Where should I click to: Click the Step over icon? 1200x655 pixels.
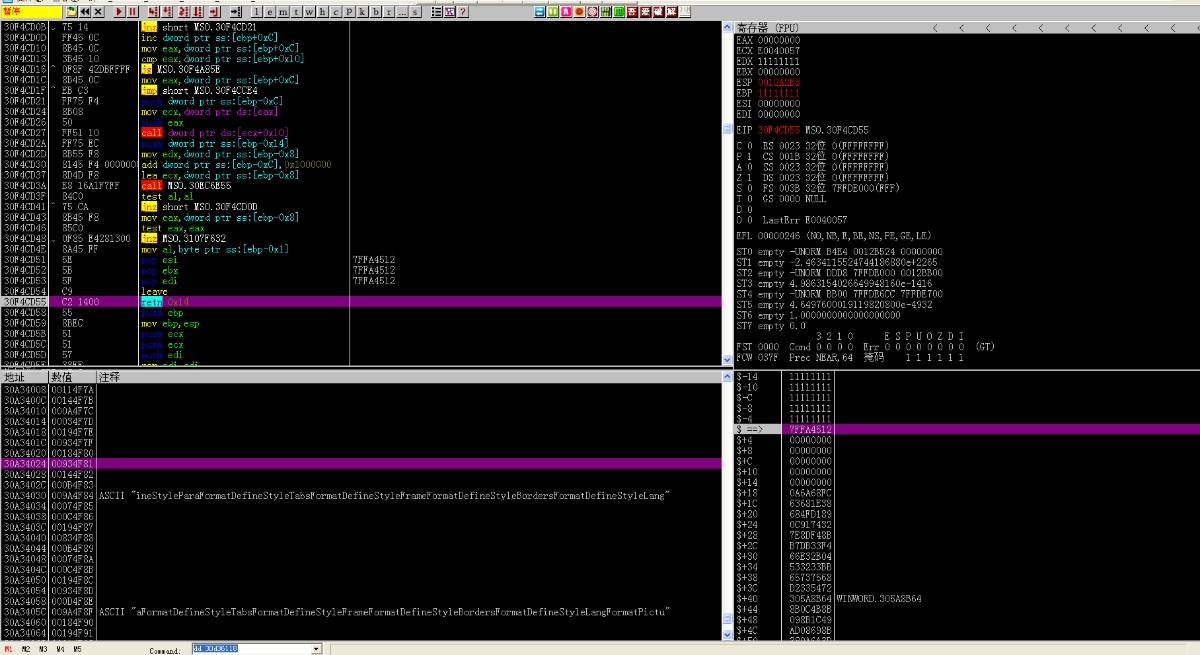click(x=167, y=11)
